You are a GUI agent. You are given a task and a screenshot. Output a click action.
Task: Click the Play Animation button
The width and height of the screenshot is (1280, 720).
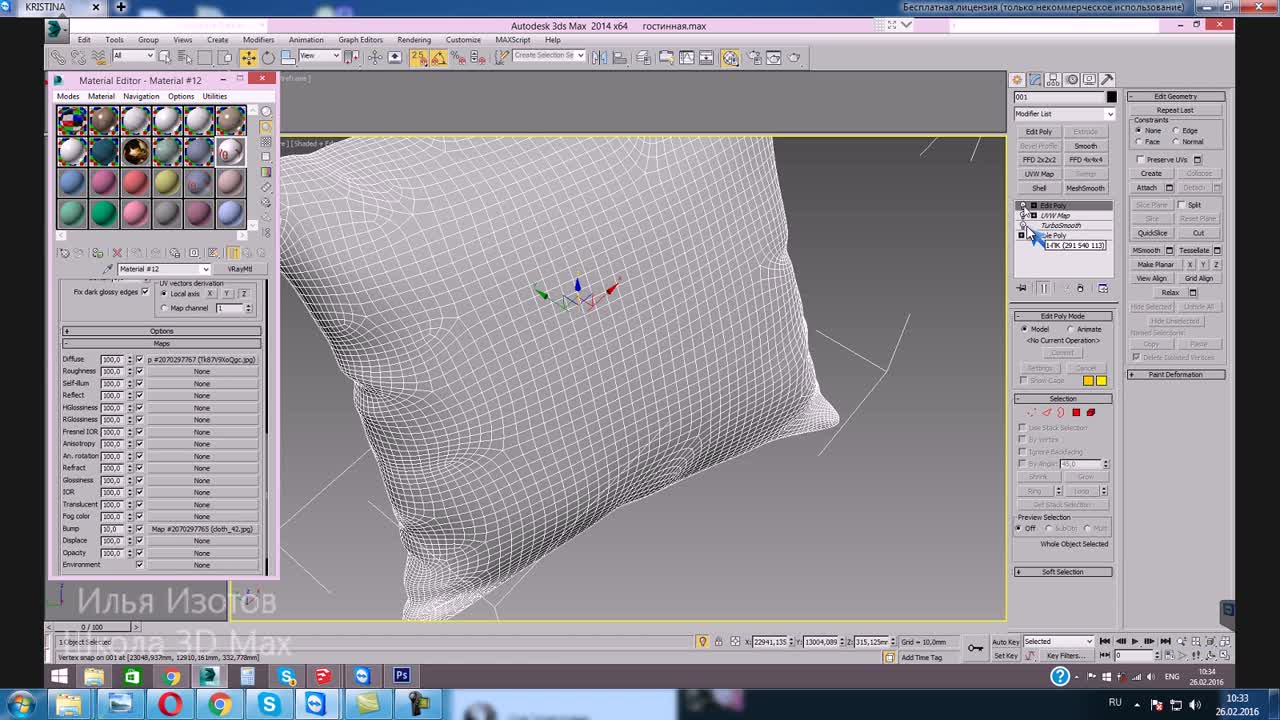tap(1135, 641)
